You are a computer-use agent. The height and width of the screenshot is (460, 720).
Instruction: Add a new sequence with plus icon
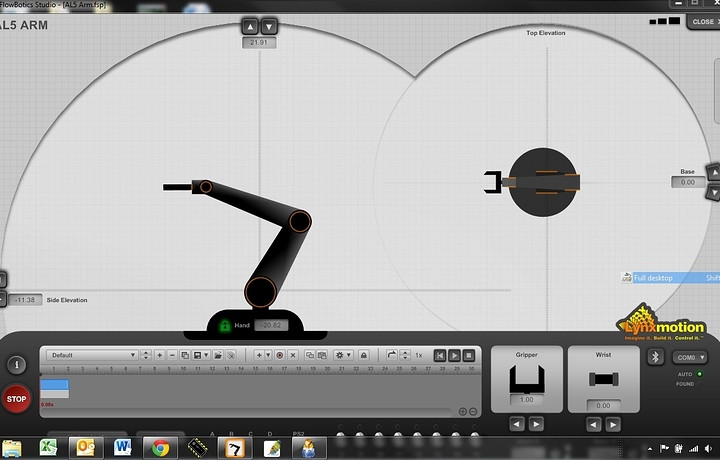coord(159,355)
